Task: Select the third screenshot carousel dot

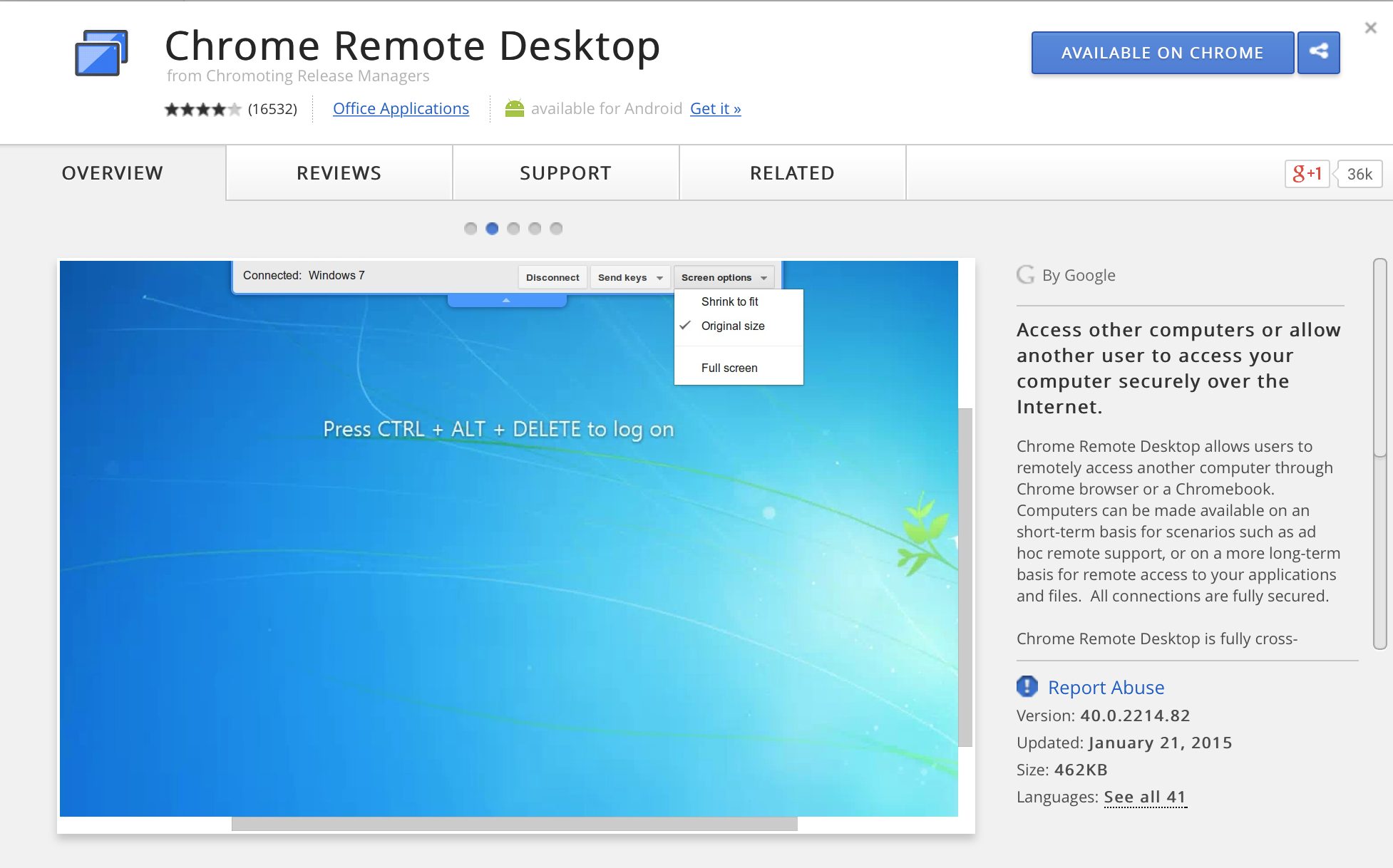Action: pos(513,228)
